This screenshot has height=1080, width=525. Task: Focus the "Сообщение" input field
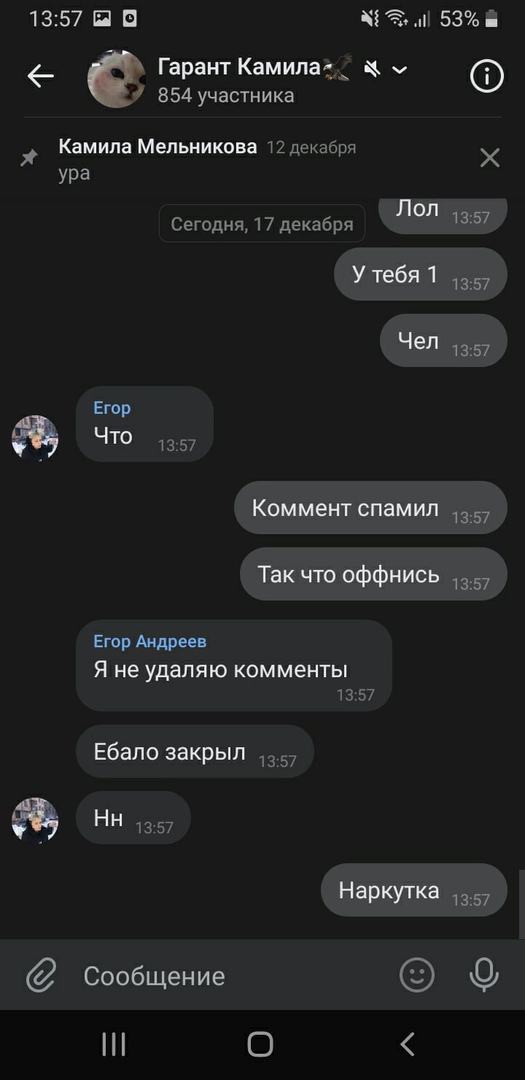click(x=227, y=976)
